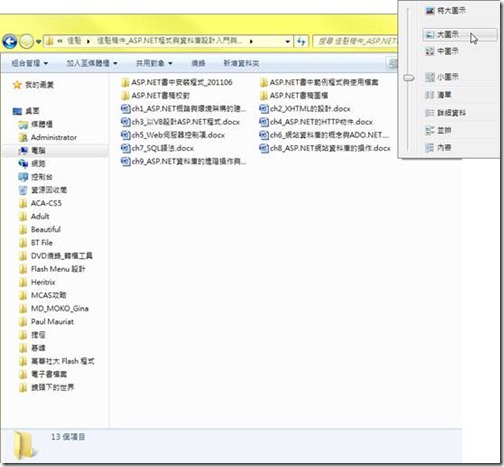
Task: Open the BT File folder in sidebar
Action: click(36, 242)
